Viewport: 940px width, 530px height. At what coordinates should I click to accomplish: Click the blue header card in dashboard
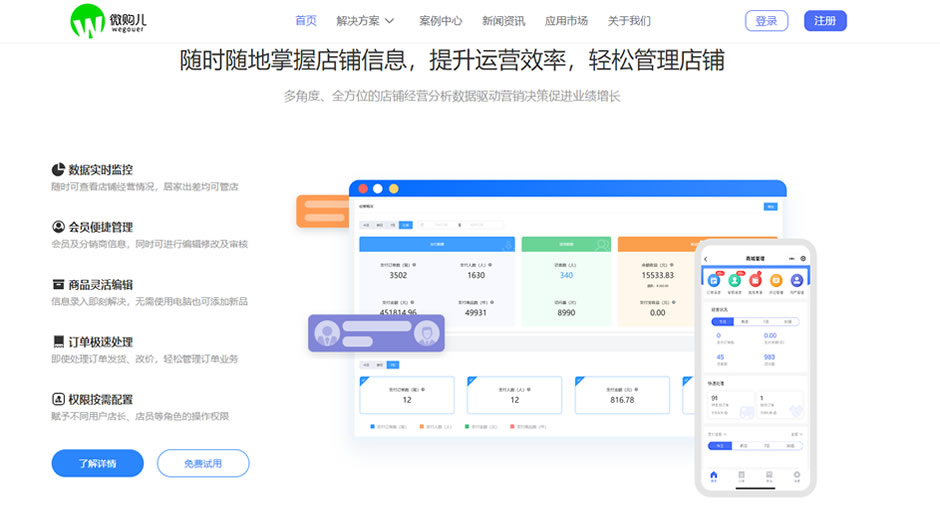(x=437, y=244)
